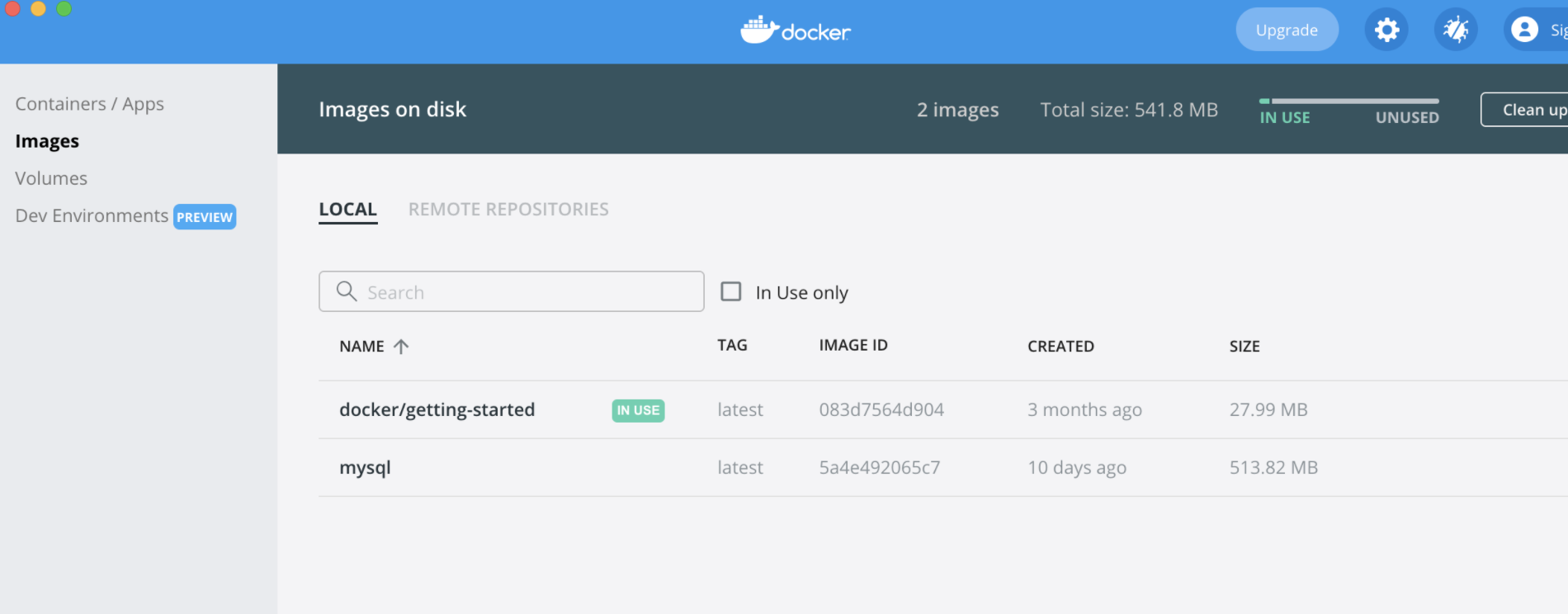
Task: Click the Images on disk heading
Action: (x=393, y=110)
